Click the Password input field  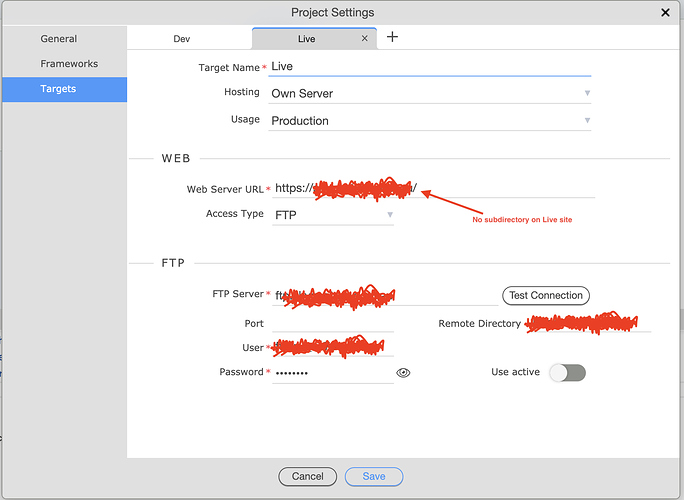tap(332, 372)
